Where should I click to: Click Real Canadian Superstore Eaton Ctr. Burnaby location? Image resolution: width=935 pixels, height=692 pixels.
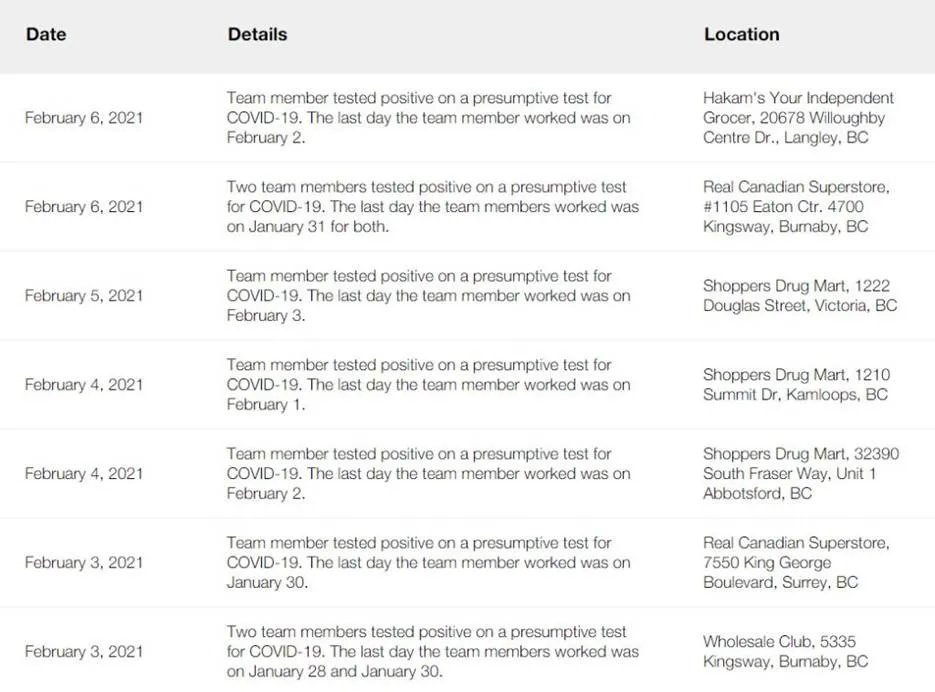pyautogui.click(x=796, y=206)
